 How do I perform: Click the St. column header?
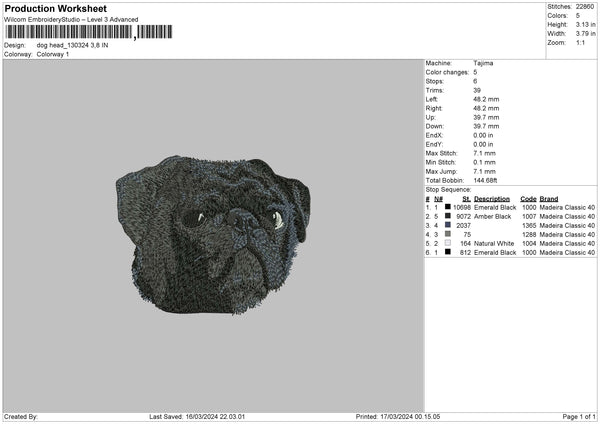coord(466,198)
